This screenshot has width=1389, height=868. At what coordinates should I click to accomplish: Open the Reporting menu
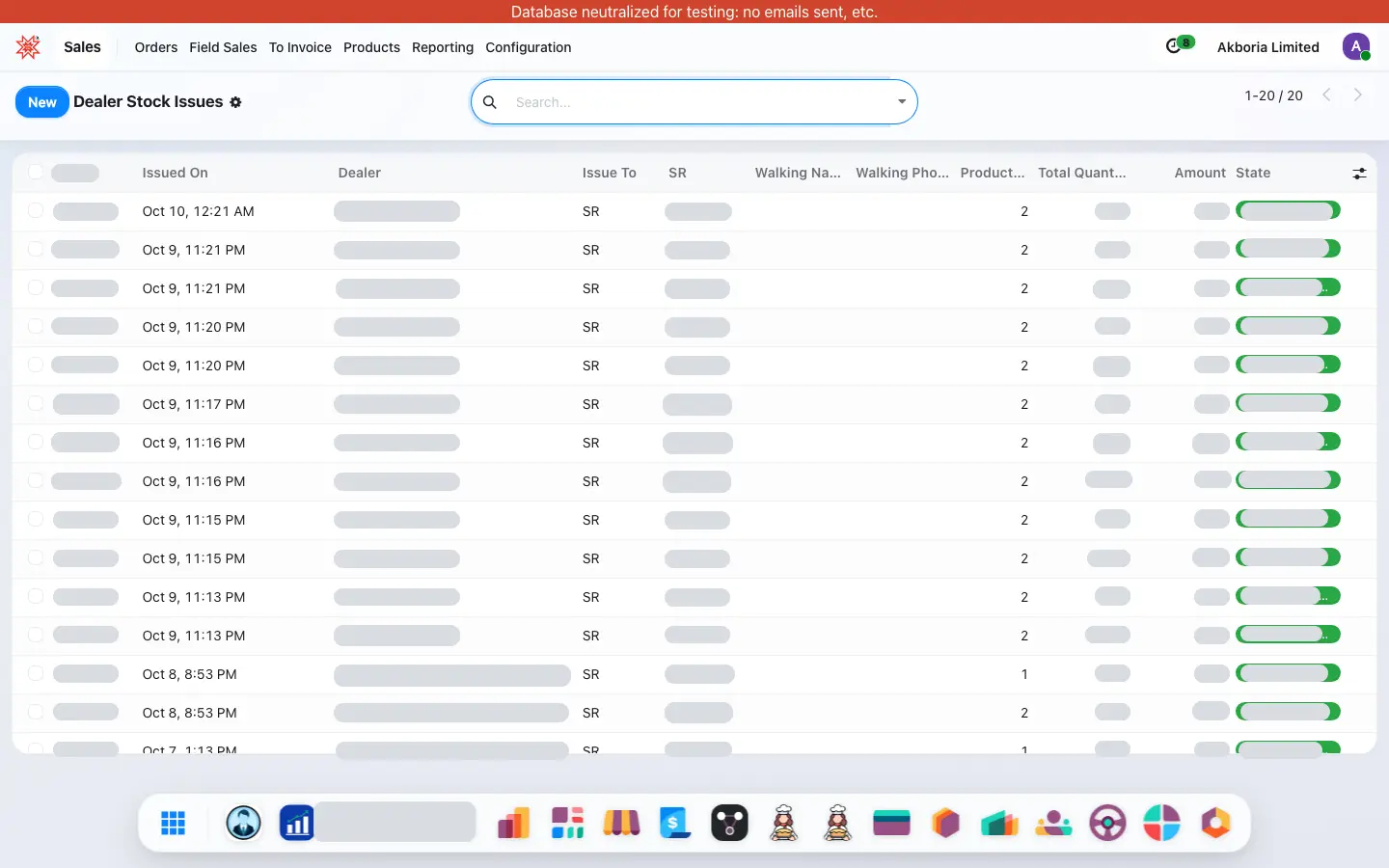443,47
